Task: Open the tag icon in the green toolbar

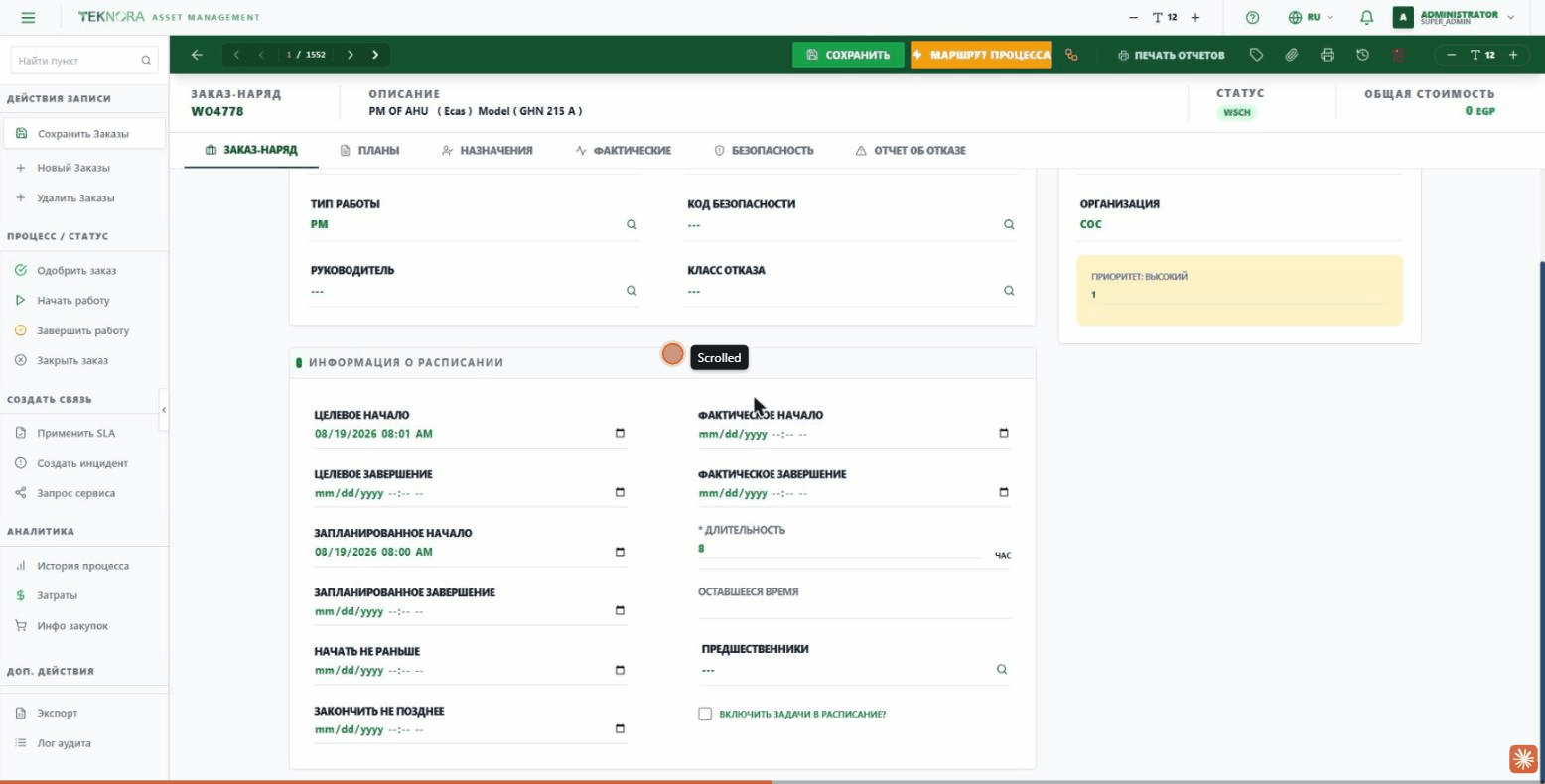Action: [x=1256, y=55]
